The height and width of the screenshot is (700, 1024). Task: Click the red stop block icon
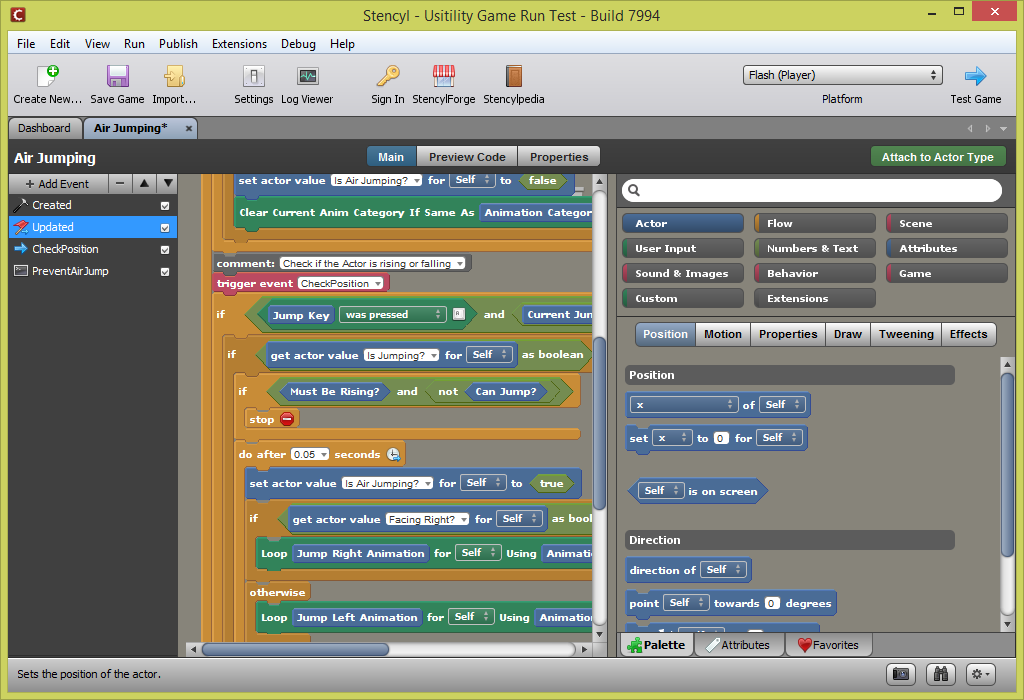coord(287,420)
